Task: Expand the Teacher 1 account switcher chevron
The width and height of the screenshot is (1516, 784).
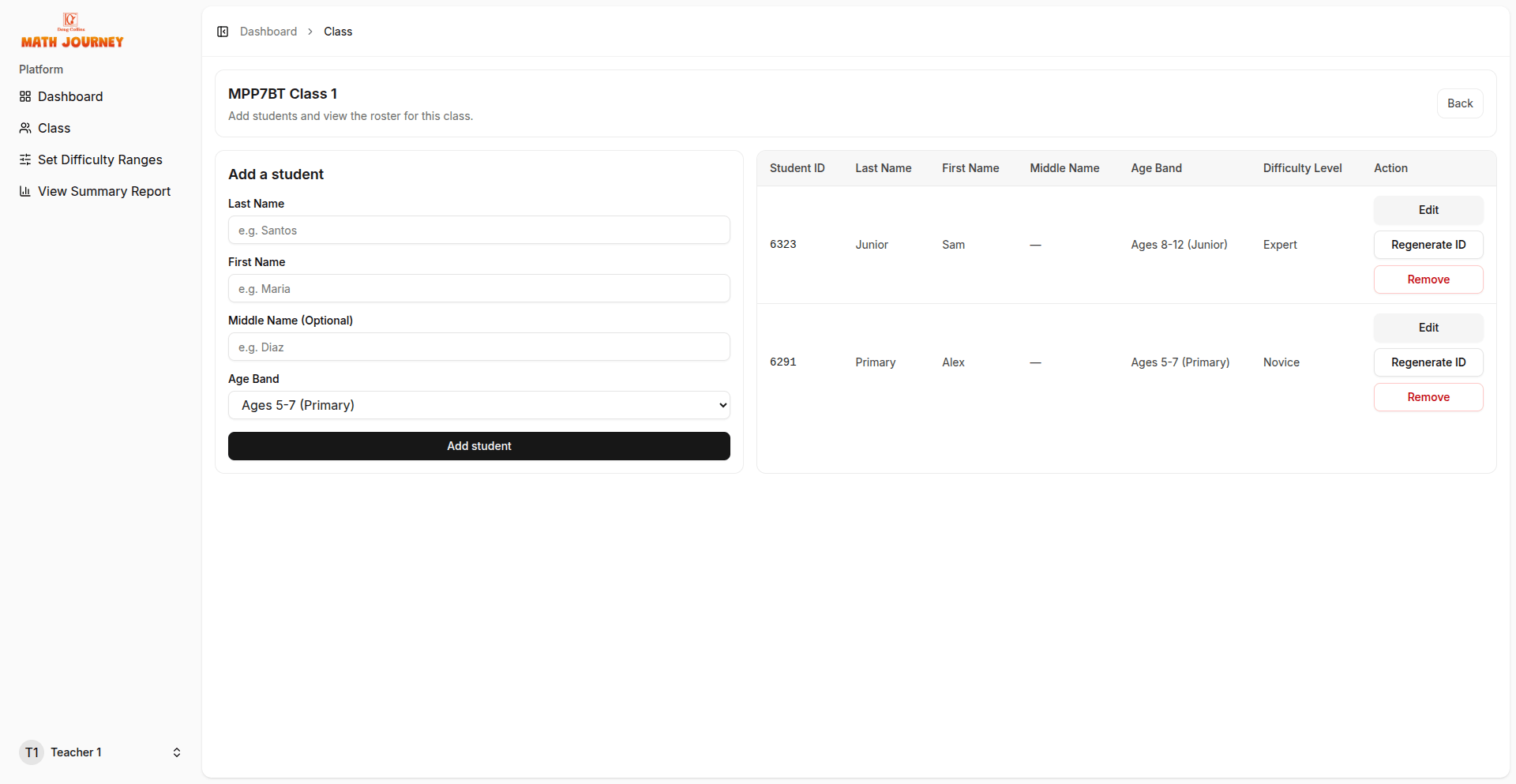Action: pos(177,752)
